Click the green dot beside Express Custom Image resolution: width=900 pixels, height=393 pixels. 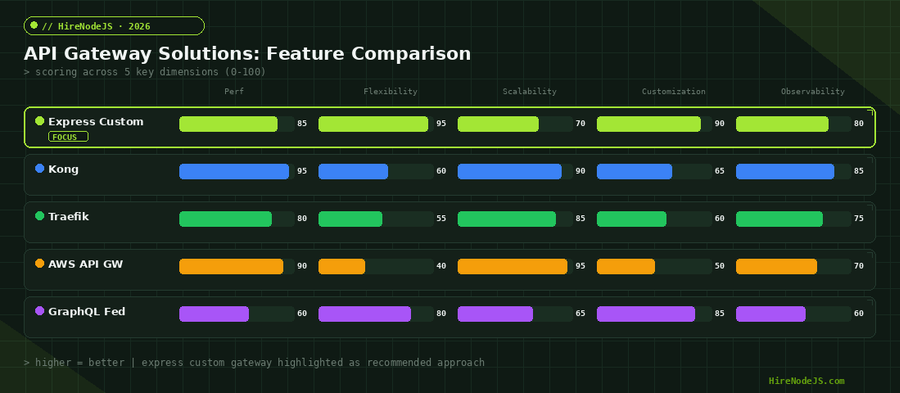(40, 121)
